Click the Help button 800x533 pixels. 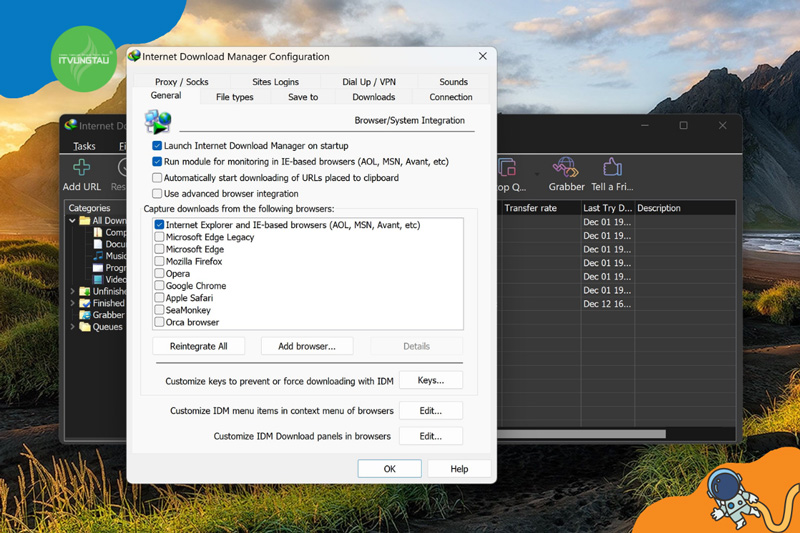click(x=459, y=469)
